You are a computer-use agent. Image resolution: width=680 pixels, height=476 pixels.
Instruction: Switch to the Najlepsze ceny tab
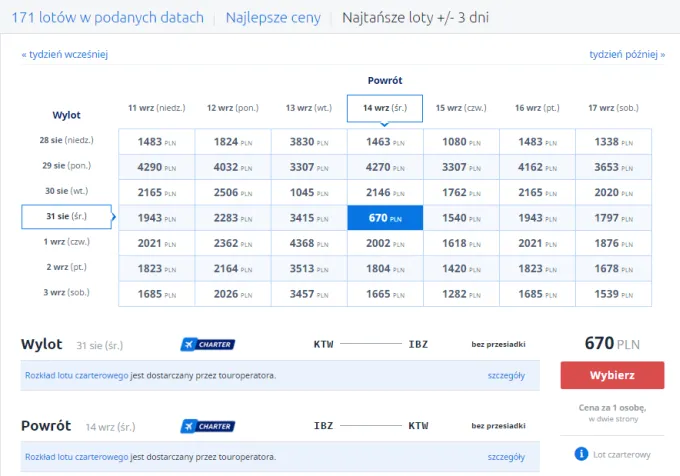click(273, 18)
